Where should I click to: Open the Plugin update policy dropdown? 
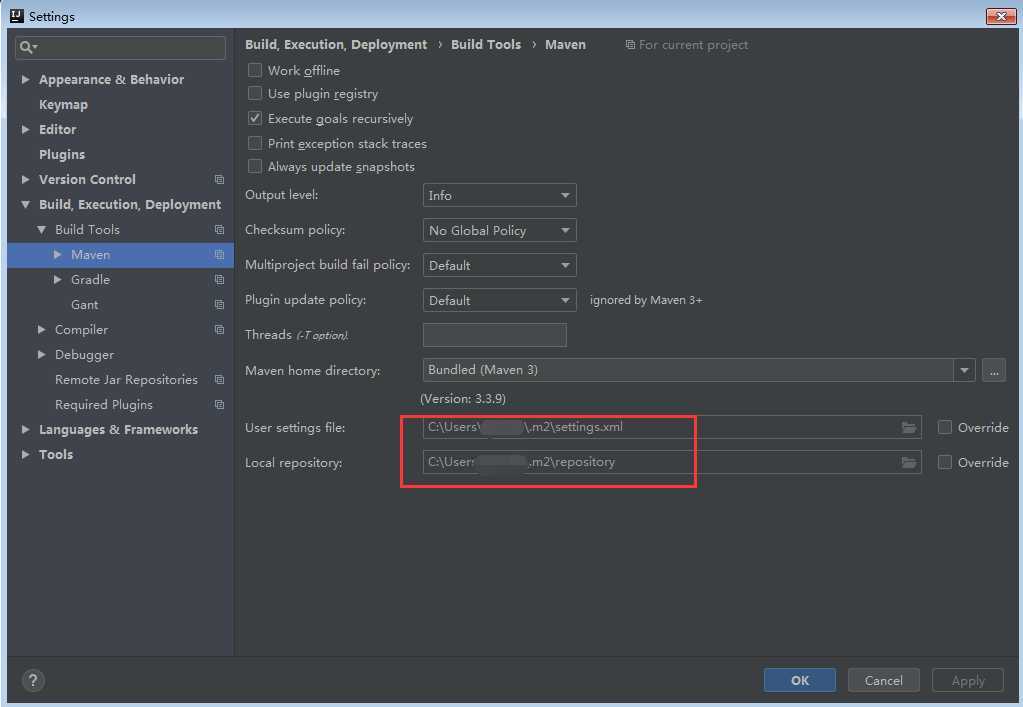[x=500, y=300]
